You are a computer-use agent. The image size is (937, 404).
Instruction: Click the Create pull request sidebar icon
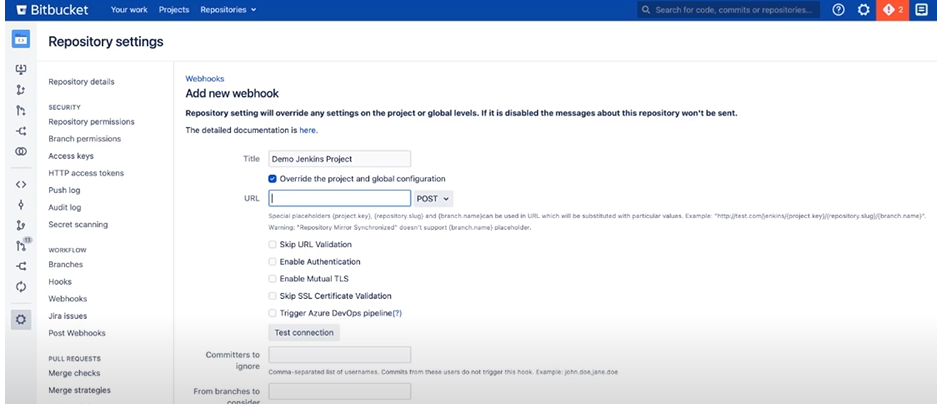click(21, 110)
